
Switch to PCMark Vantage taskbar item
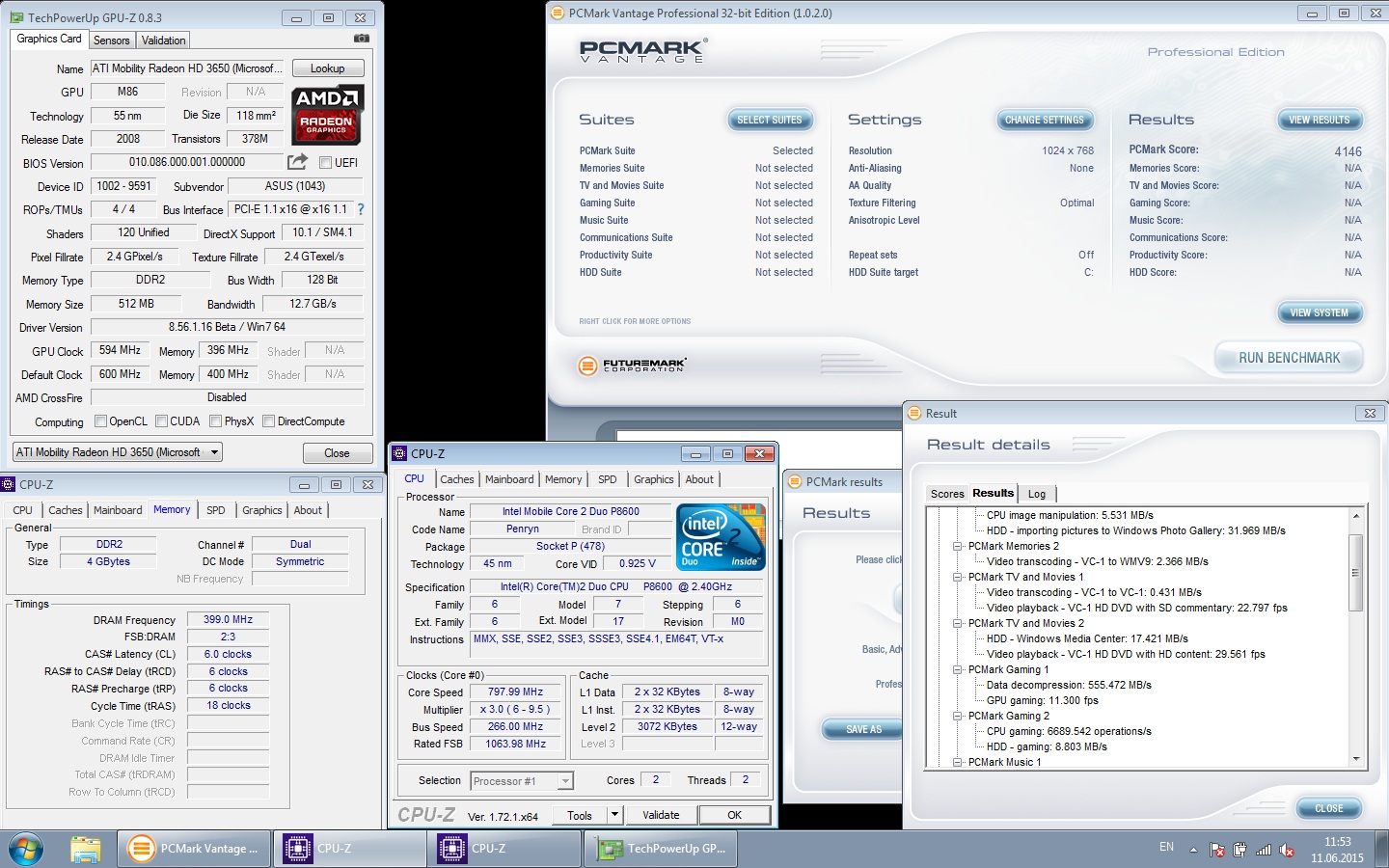[194, 849]
